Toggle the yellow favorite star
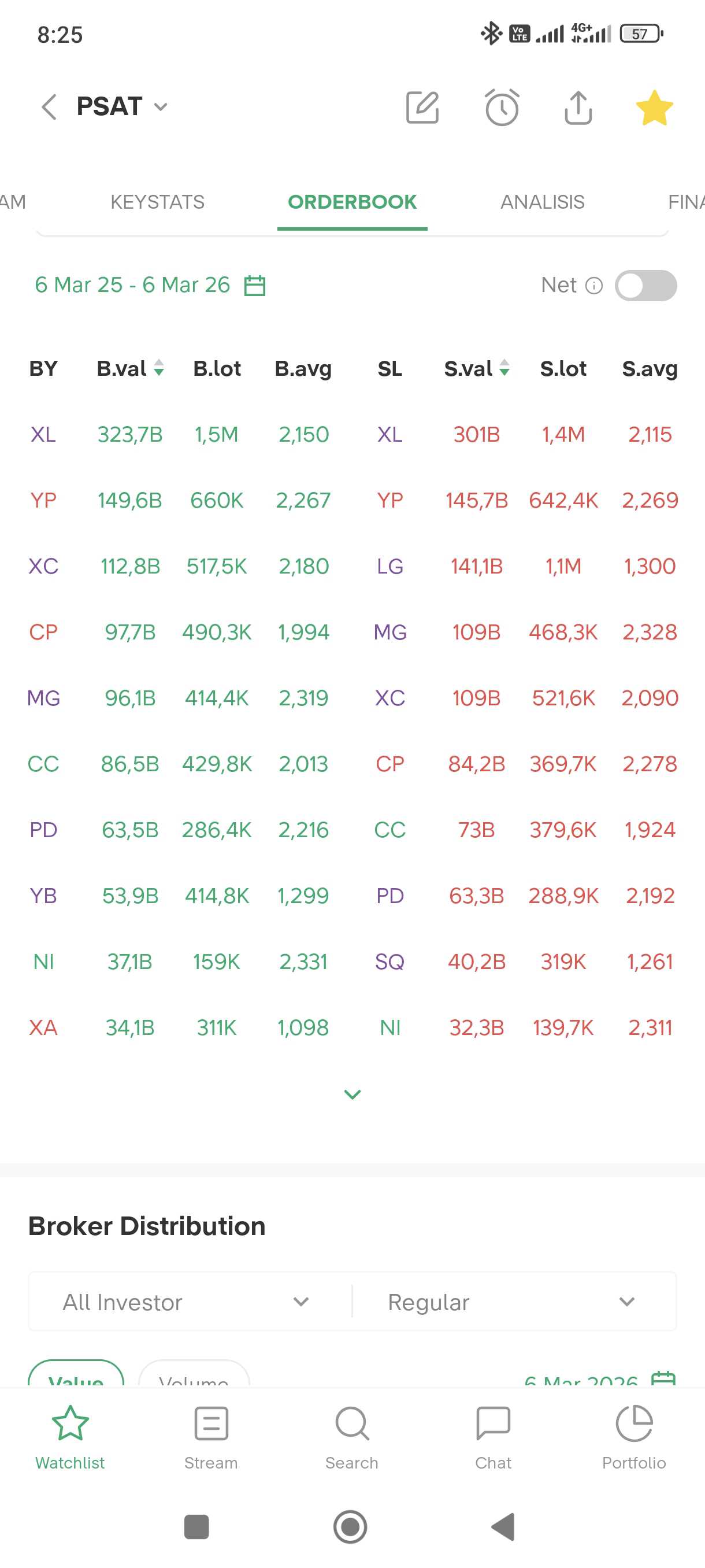Viewport: 705px width, 1568px height. click(x=654, y=108)
